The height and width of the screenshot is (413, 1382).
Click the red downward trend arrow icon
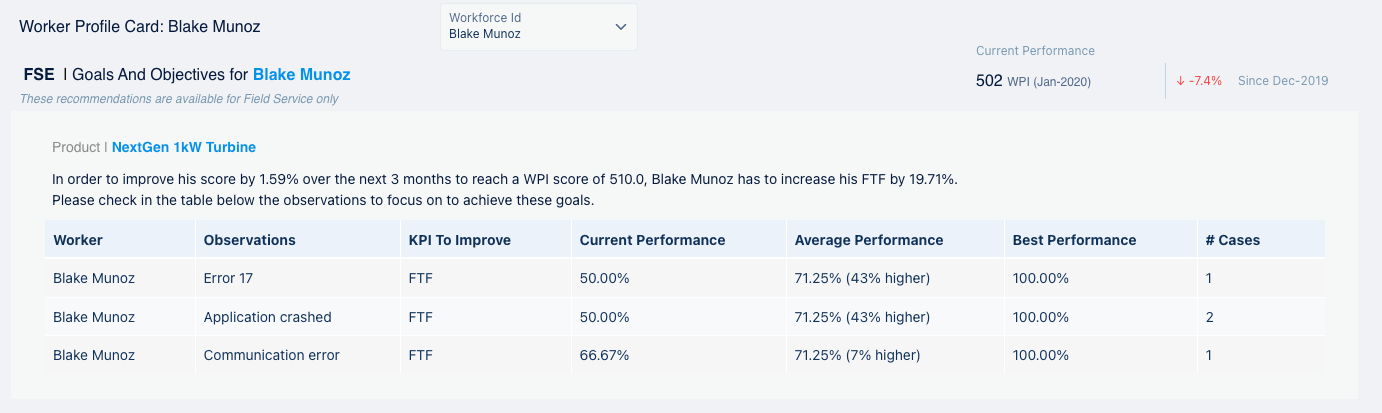(1181, 81)
